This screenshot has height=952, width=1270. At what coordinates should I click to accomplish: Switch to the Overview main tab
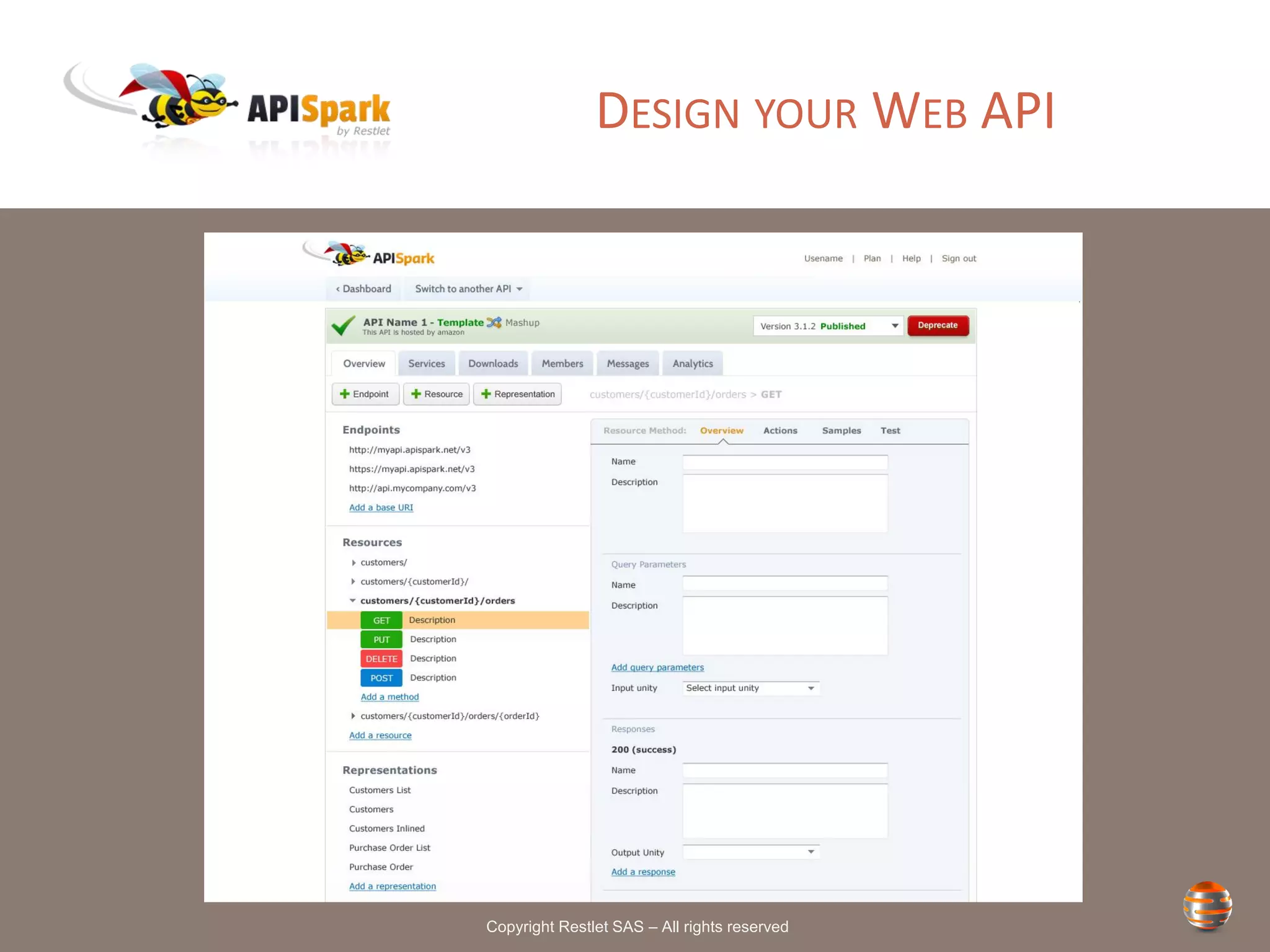364,364
